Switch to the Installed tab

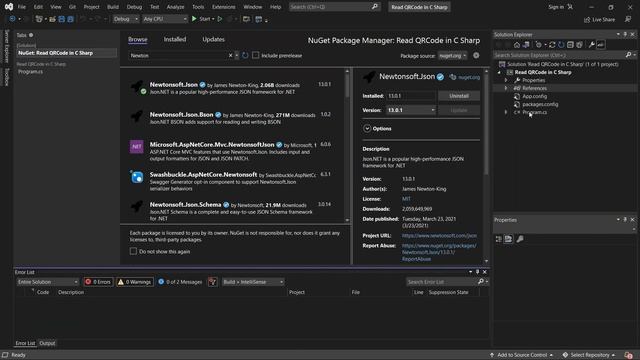click(x=175, y=39)
